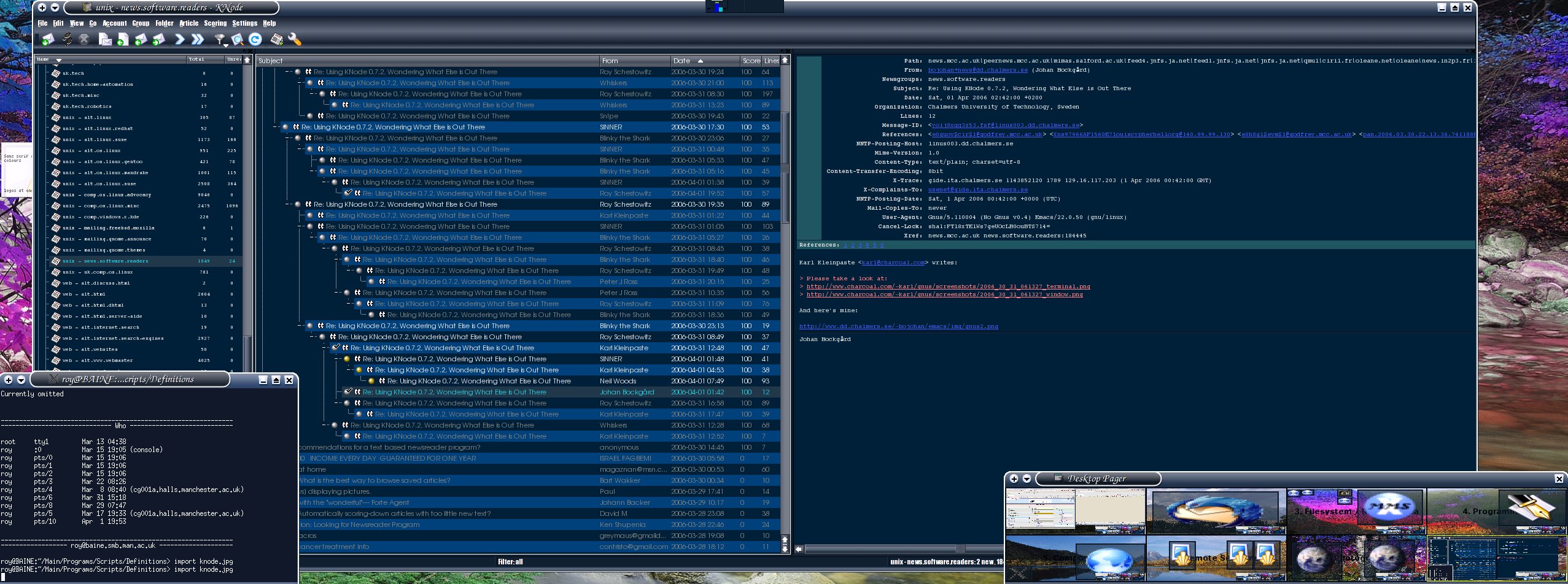Open the 061327_terminal.png screenshot link
Viewport: 1568px width, 584px height.
[948, 286]
